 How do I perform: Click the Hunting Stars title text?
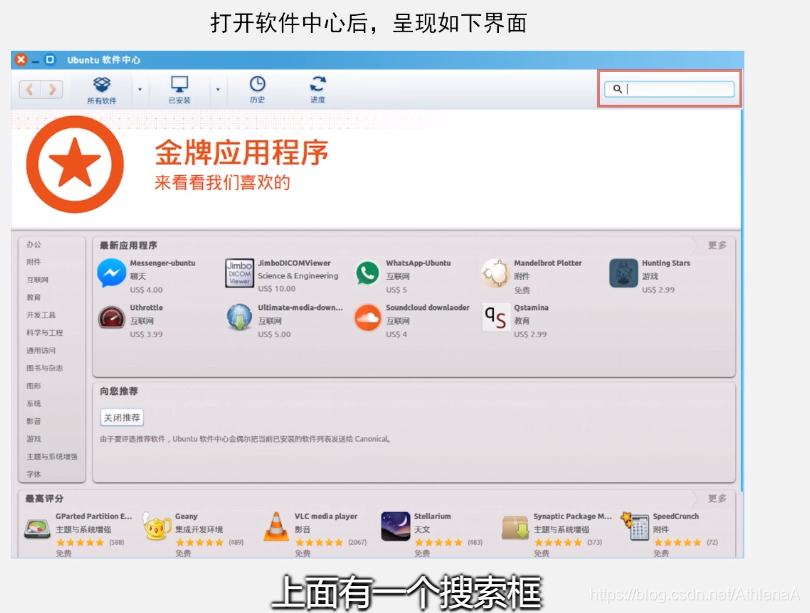(x=666, y=263)
